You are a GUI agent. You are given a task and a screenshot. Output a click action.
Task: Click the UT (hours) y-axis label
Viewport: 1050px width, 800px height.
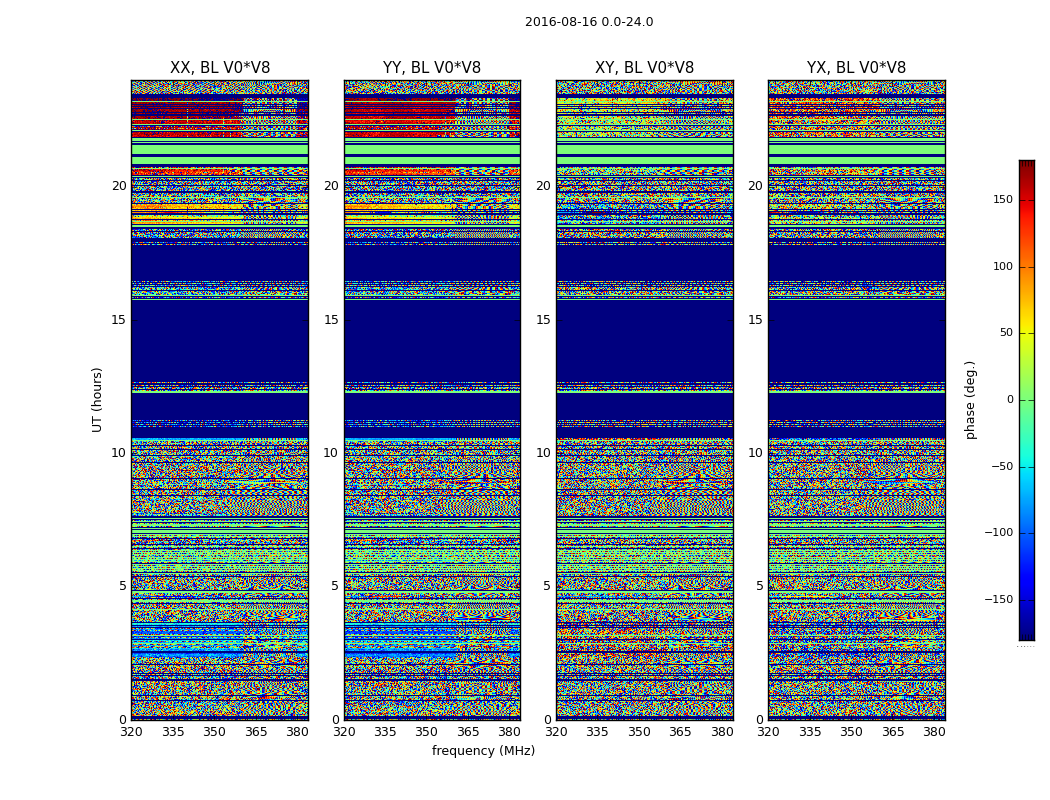(x=98, y=399)
